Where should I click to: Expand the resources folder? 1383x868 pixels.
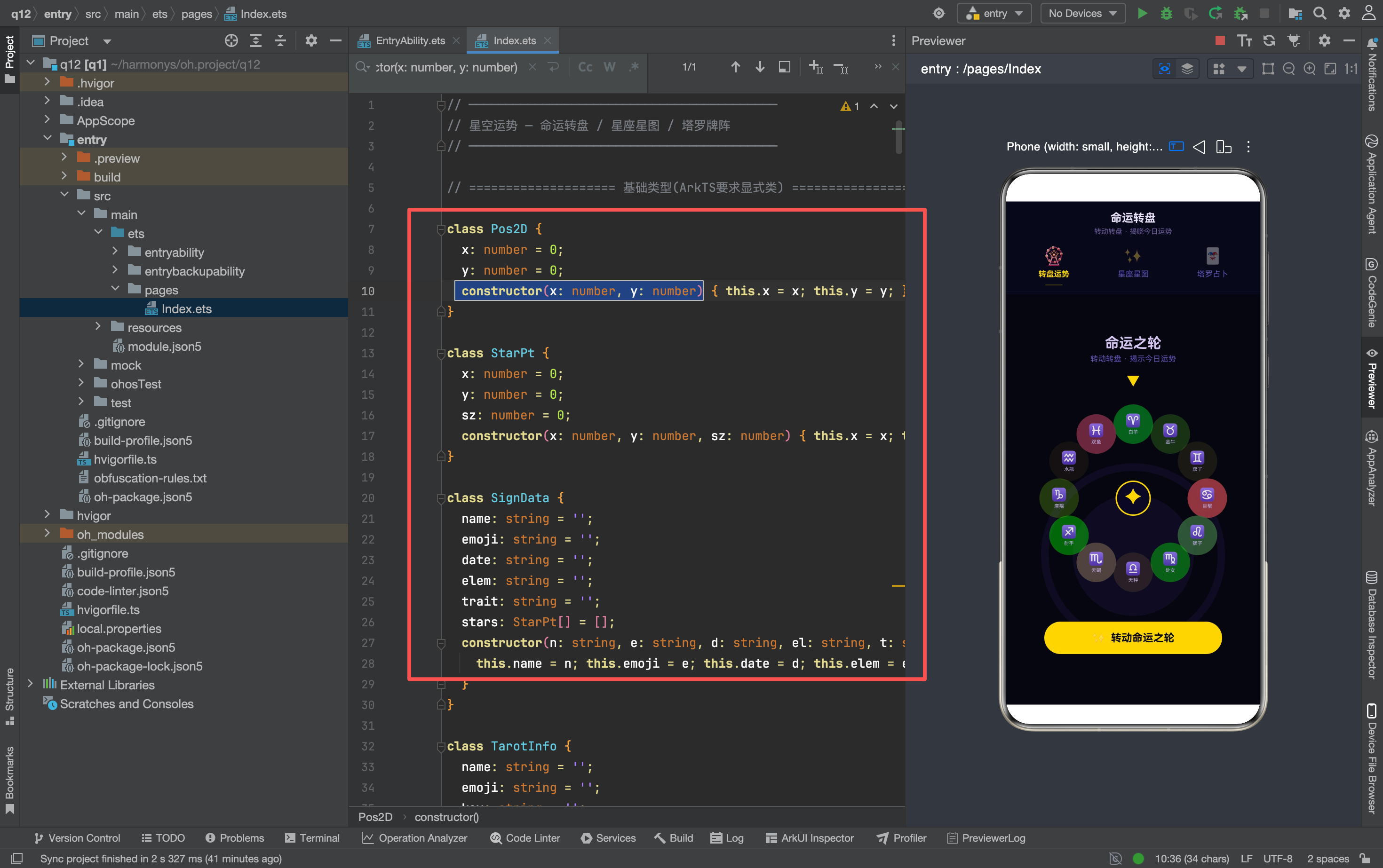98,327
